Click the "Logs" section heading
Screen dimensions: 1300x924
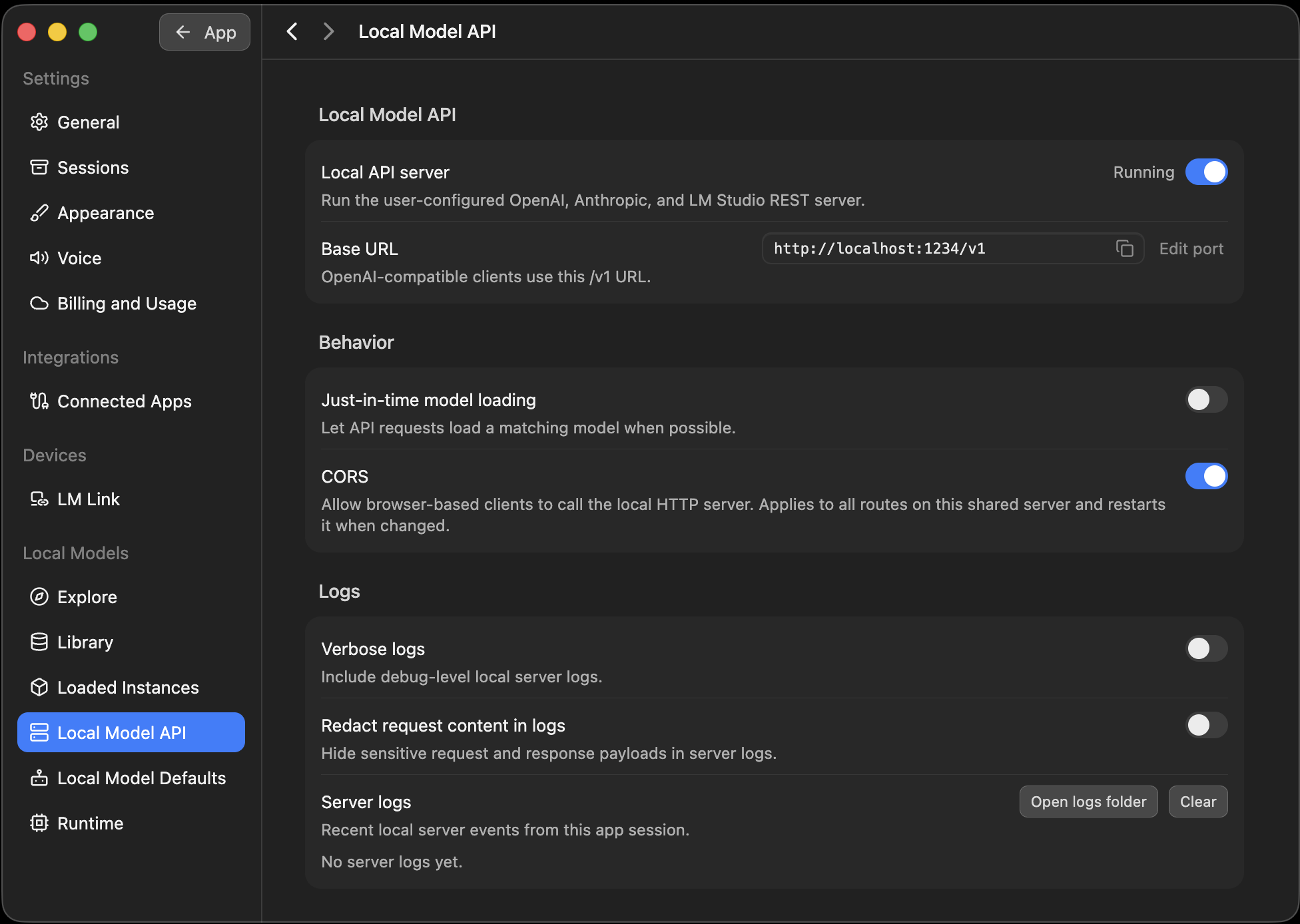tap(339, 591)
